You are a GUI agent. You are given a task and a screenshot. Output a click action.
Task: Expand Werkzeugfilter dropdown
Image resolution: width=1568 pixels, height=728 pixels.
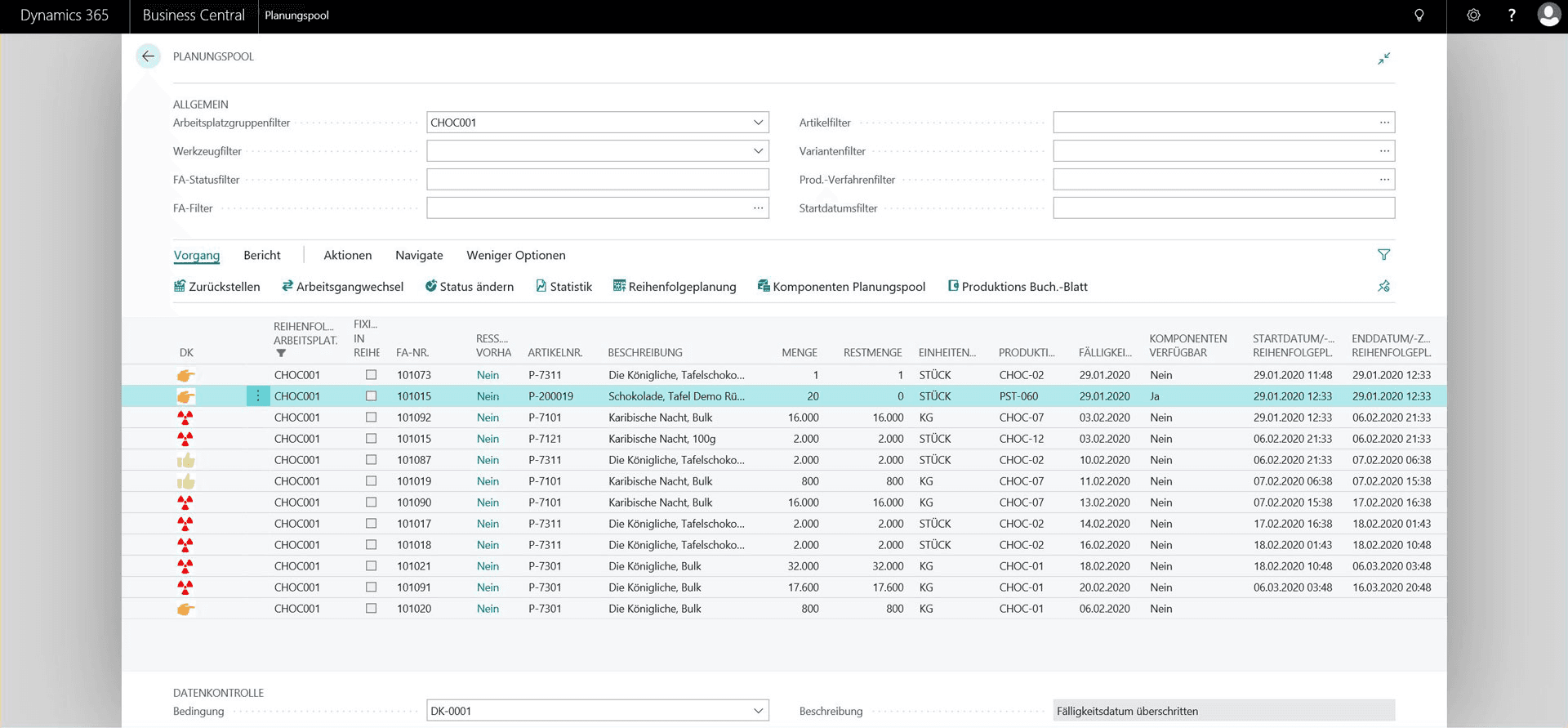click(x=758, y=151)
